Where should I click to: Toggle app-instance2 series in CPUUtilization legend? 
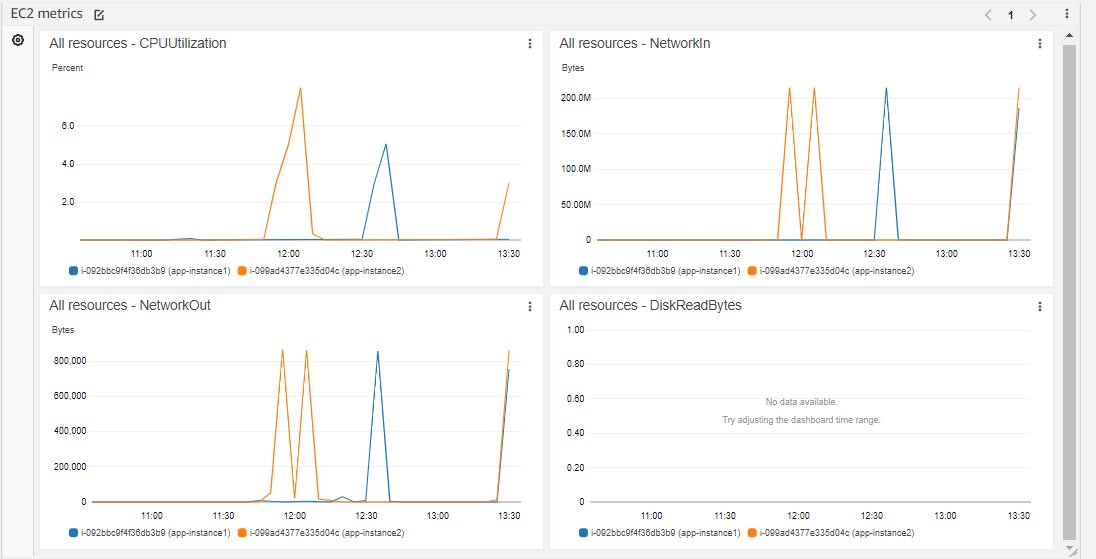tap(320, 270)
